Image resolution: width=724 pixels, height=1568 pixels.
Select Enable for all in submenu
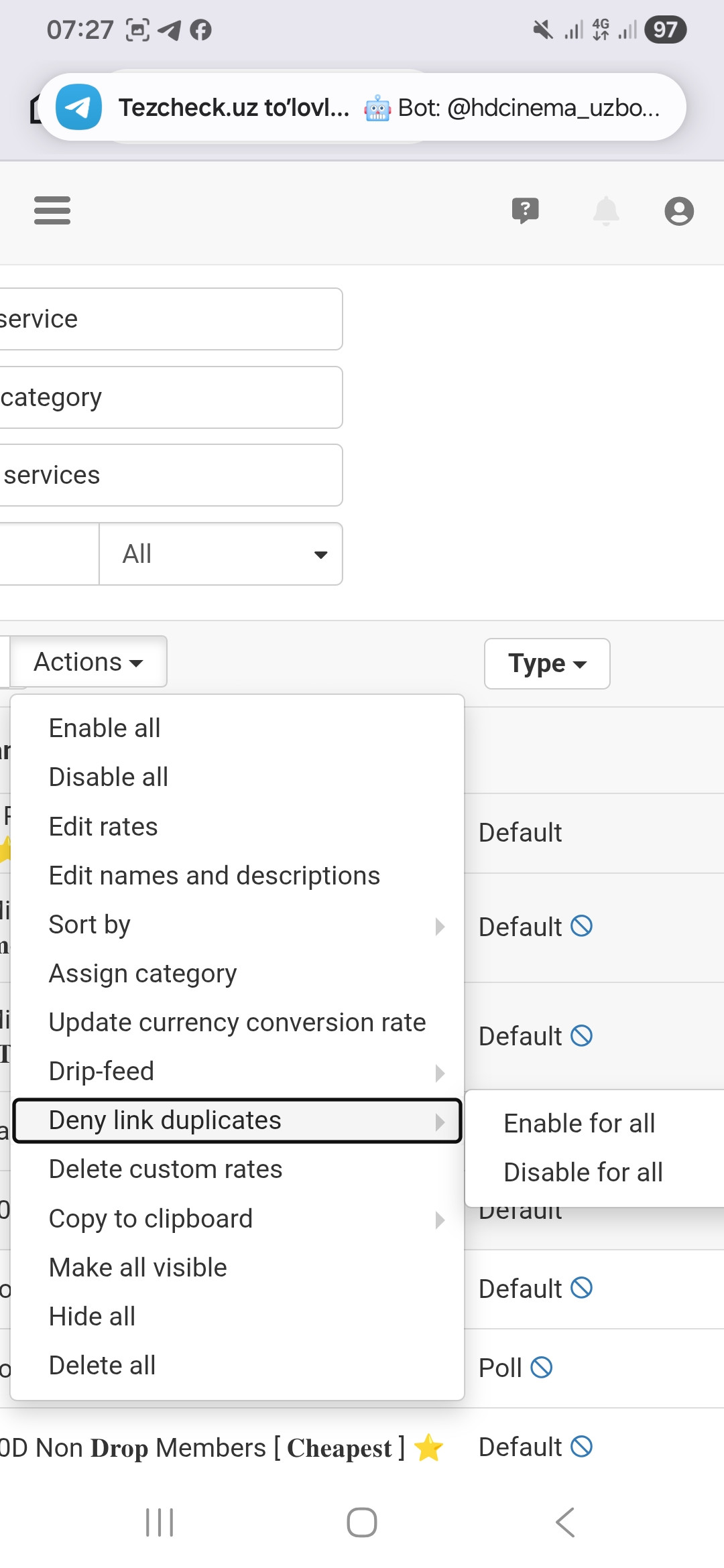point(595,1123)
